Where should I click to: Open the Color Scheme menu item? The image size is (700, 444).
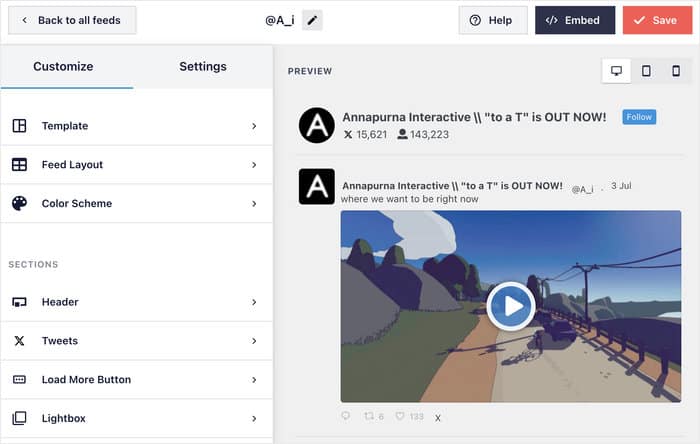pyautogui.click(x=136, y=203)
